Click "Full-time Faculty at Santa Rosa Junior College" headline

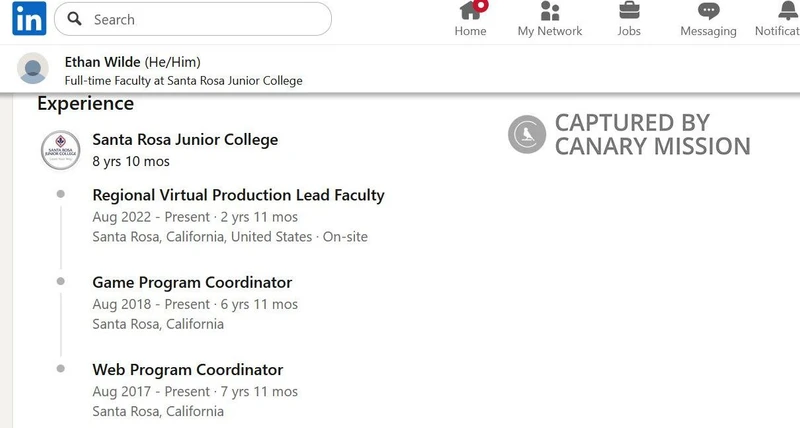pyautogui.click(x=184, y=81)
